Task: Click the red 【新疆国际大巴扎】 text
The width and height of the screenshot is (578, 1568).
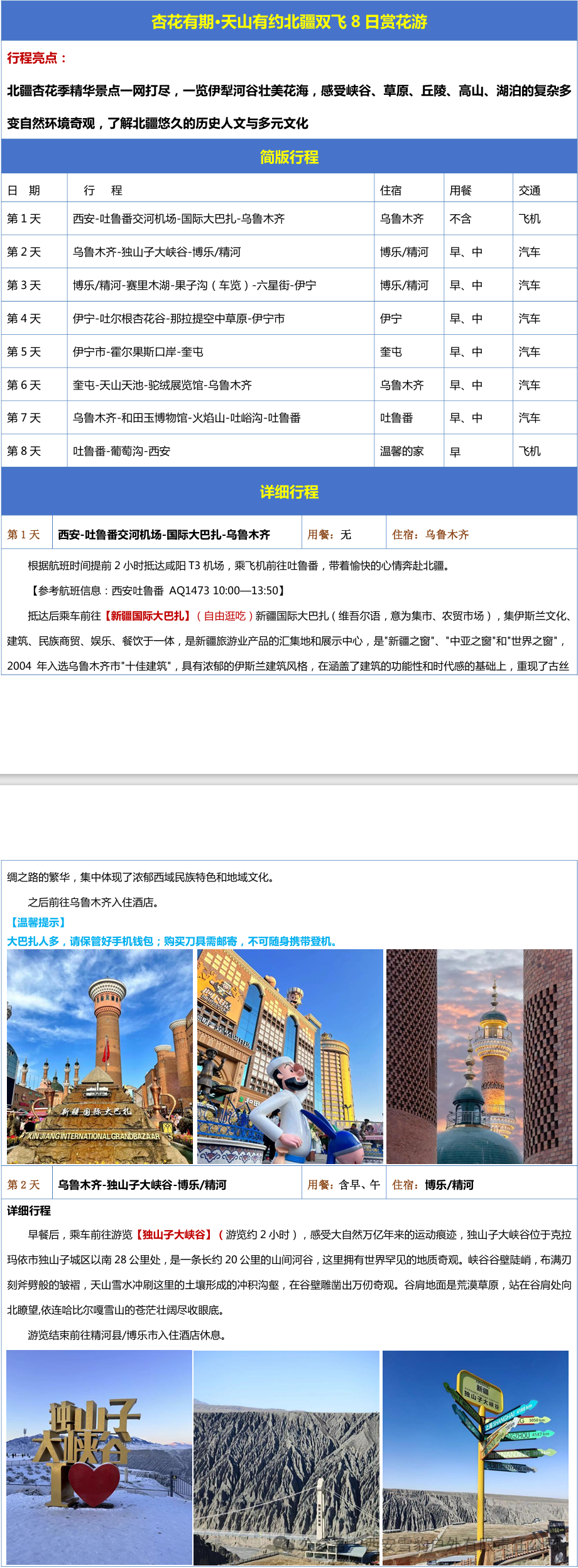Action: (x=146, y=616)
